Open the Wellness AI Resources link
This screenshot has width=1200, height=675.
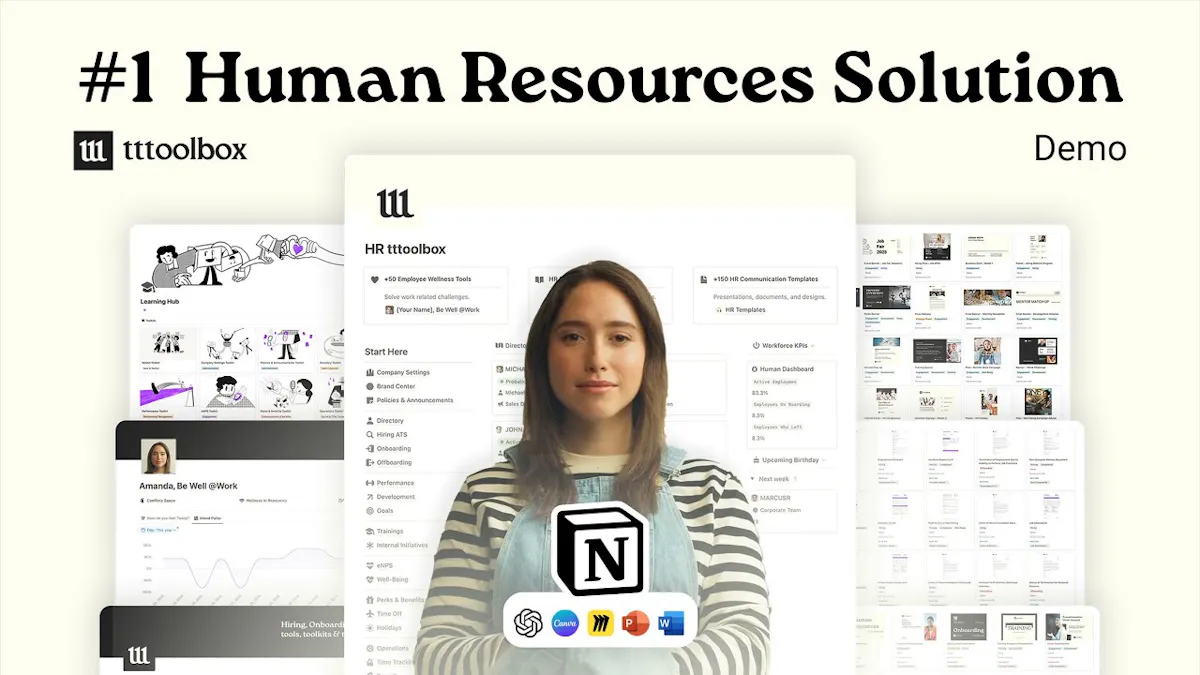(x=263, y=501)
